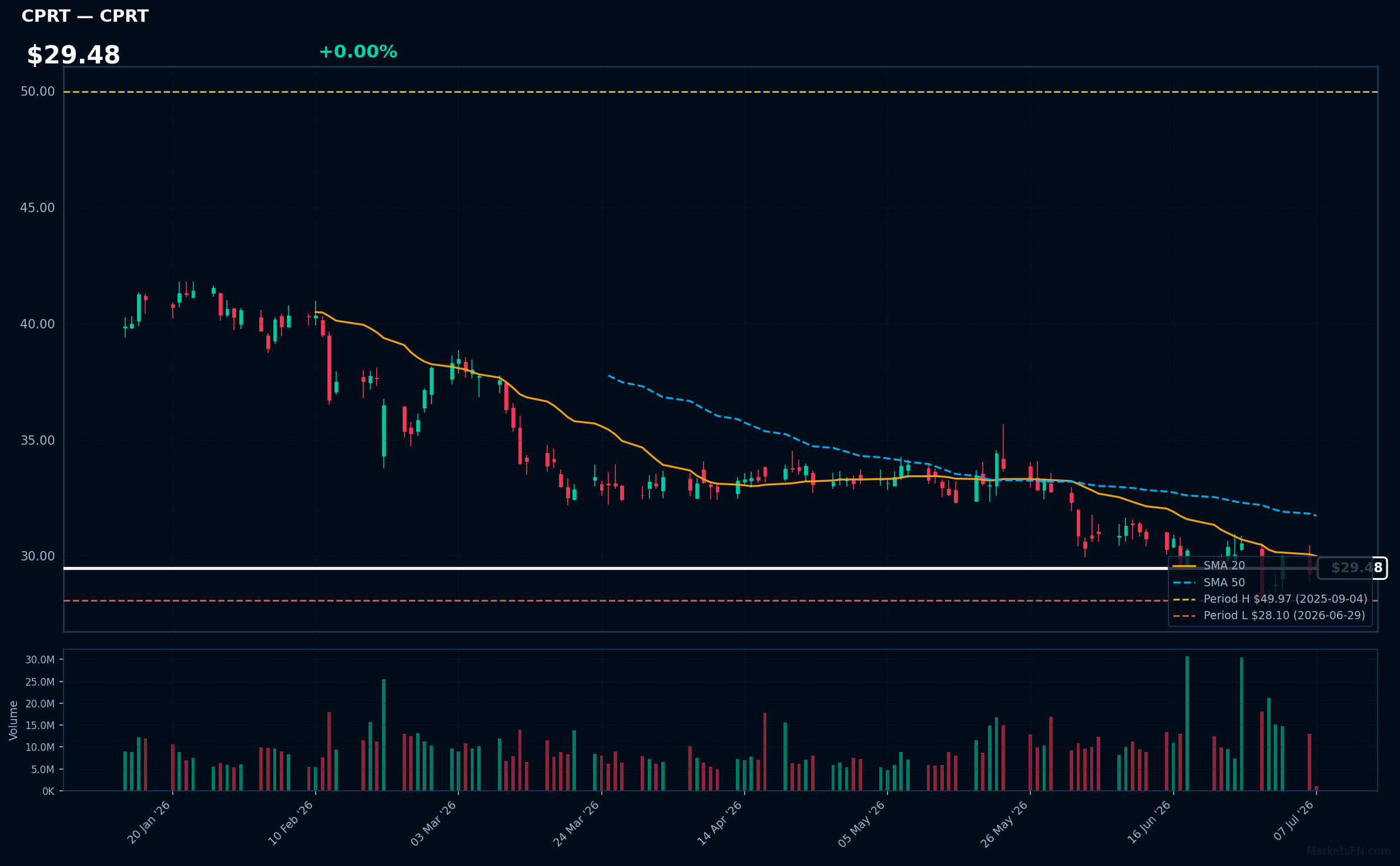Click the 10.0M volume axis label
The image size is (1400, 866).
point(40,747)
